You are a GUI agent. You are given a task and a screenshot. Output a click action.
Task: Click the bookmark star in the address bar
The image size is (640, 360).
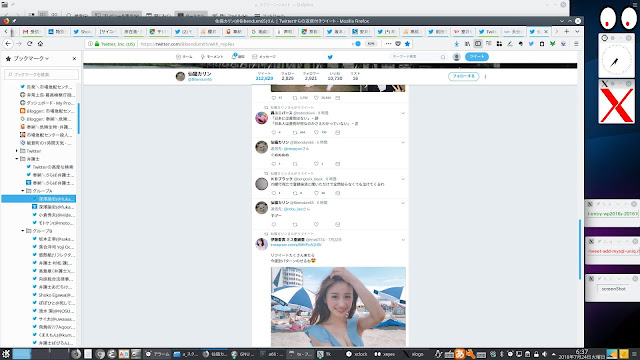click(407, 44)
